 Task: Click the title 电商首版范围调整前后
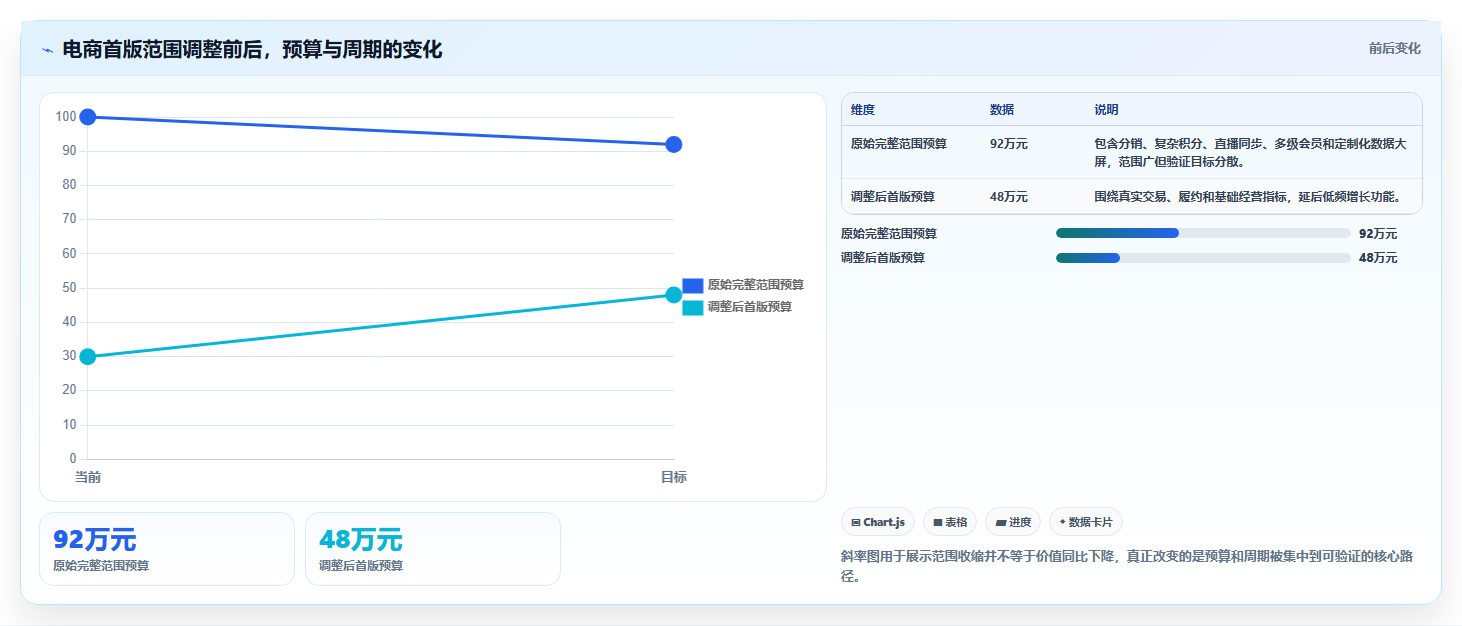coord(252,49)
